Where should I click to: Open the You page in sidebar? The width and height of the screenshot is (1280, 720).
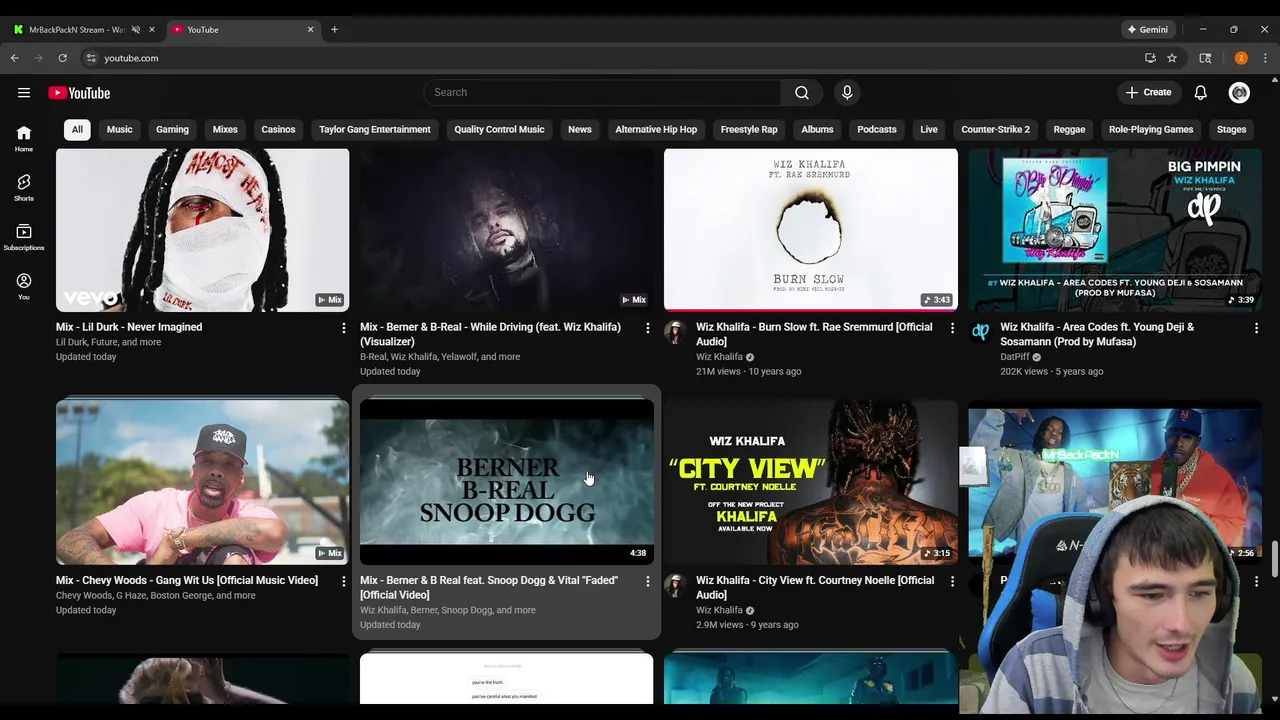point(24,286)
